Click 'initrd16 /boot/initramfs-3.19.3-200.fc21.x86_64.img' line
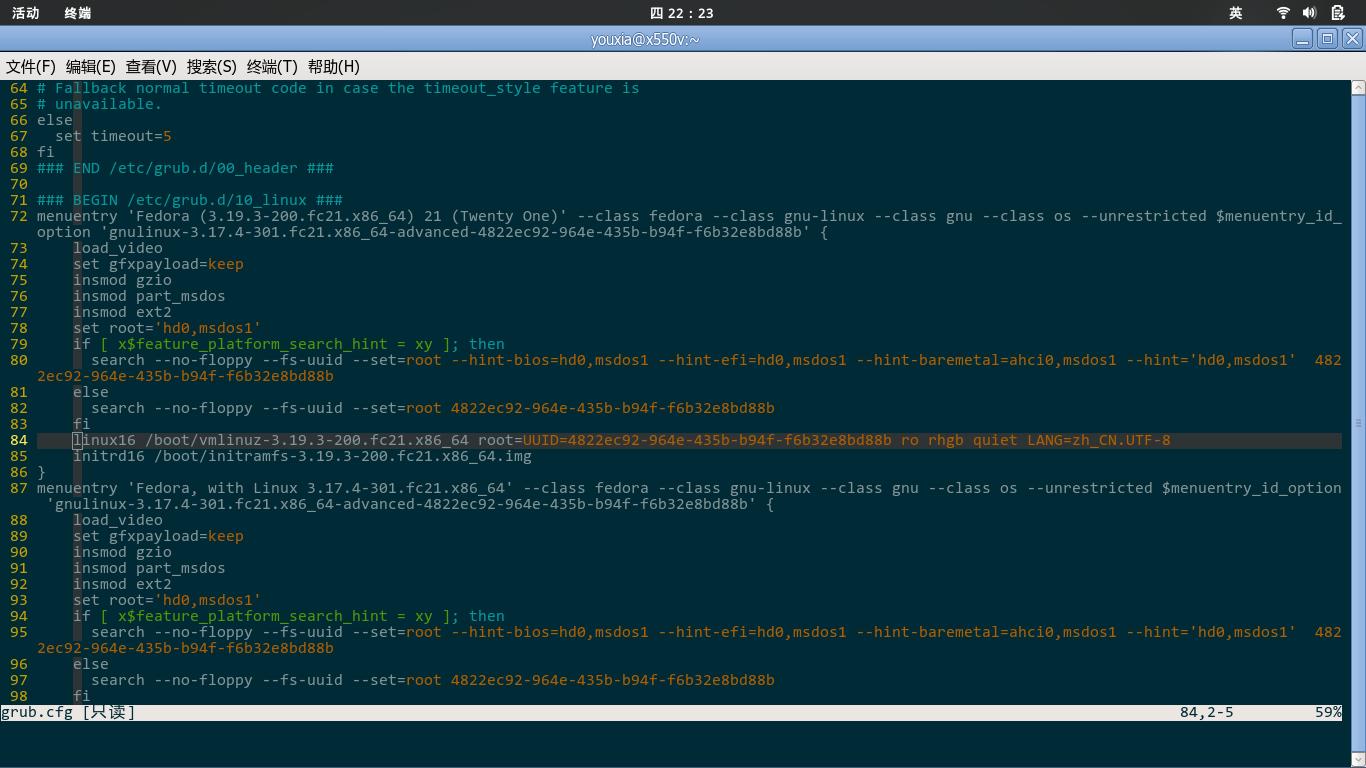This screenshot has height=768, width=1366. [x=302, y=456]
